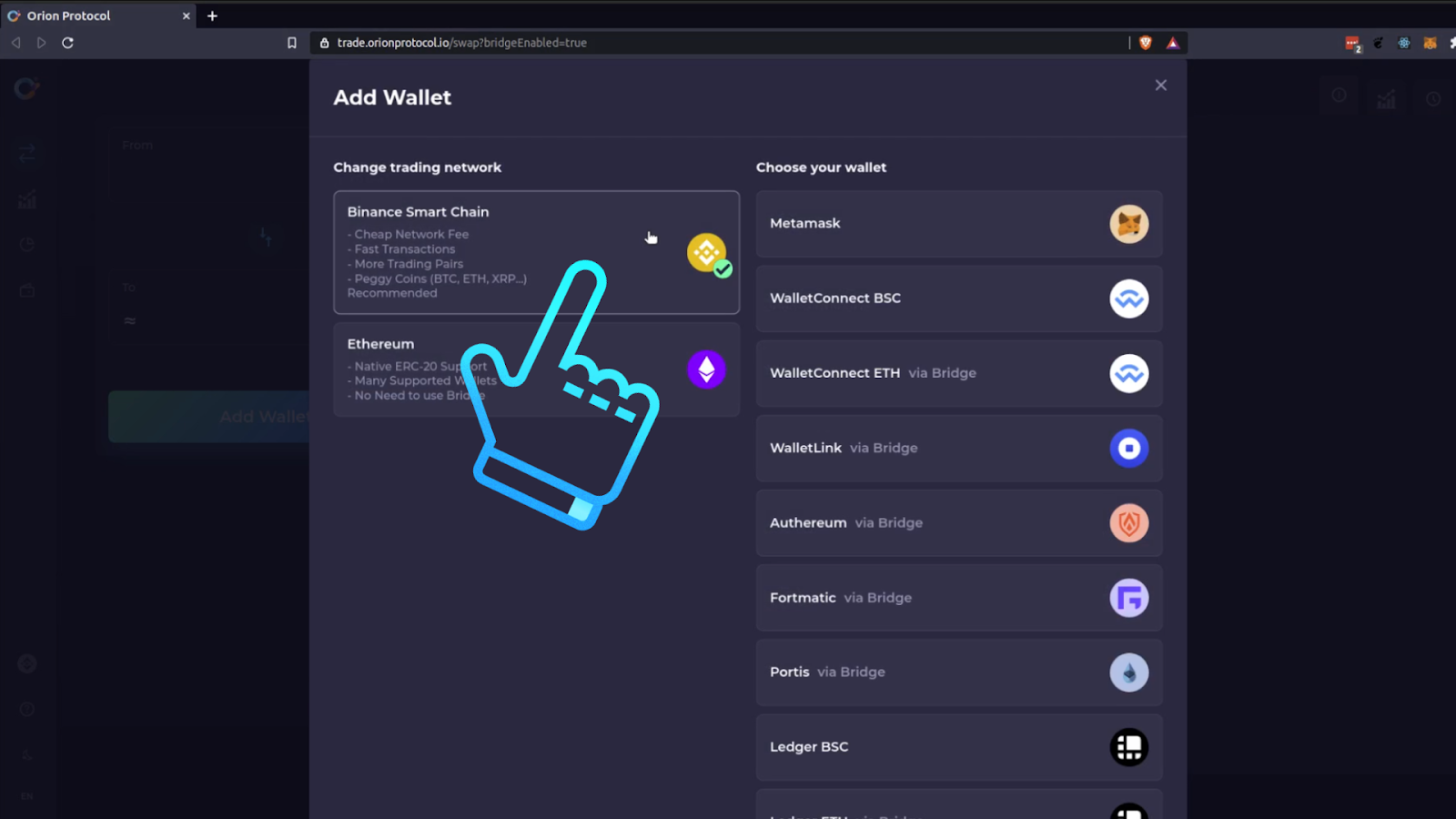Switch to the Orion Protocol tab
This screenshot has width=1456, height=819.
coord(97,15)
